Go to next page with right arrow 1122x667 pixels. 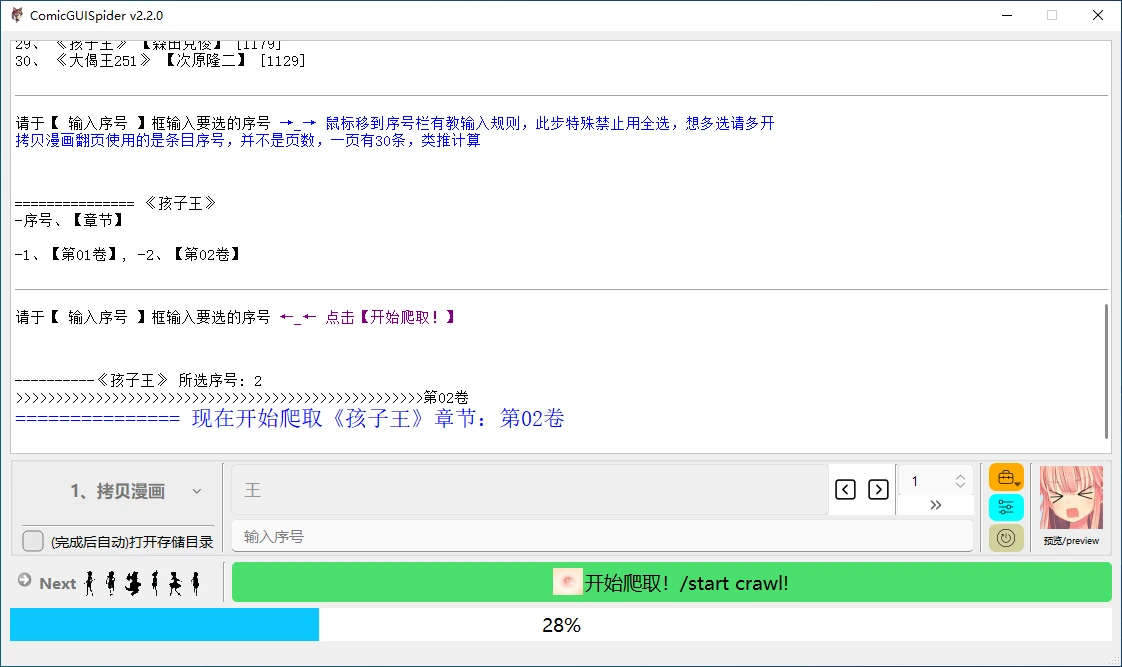[x=878, y=489]
